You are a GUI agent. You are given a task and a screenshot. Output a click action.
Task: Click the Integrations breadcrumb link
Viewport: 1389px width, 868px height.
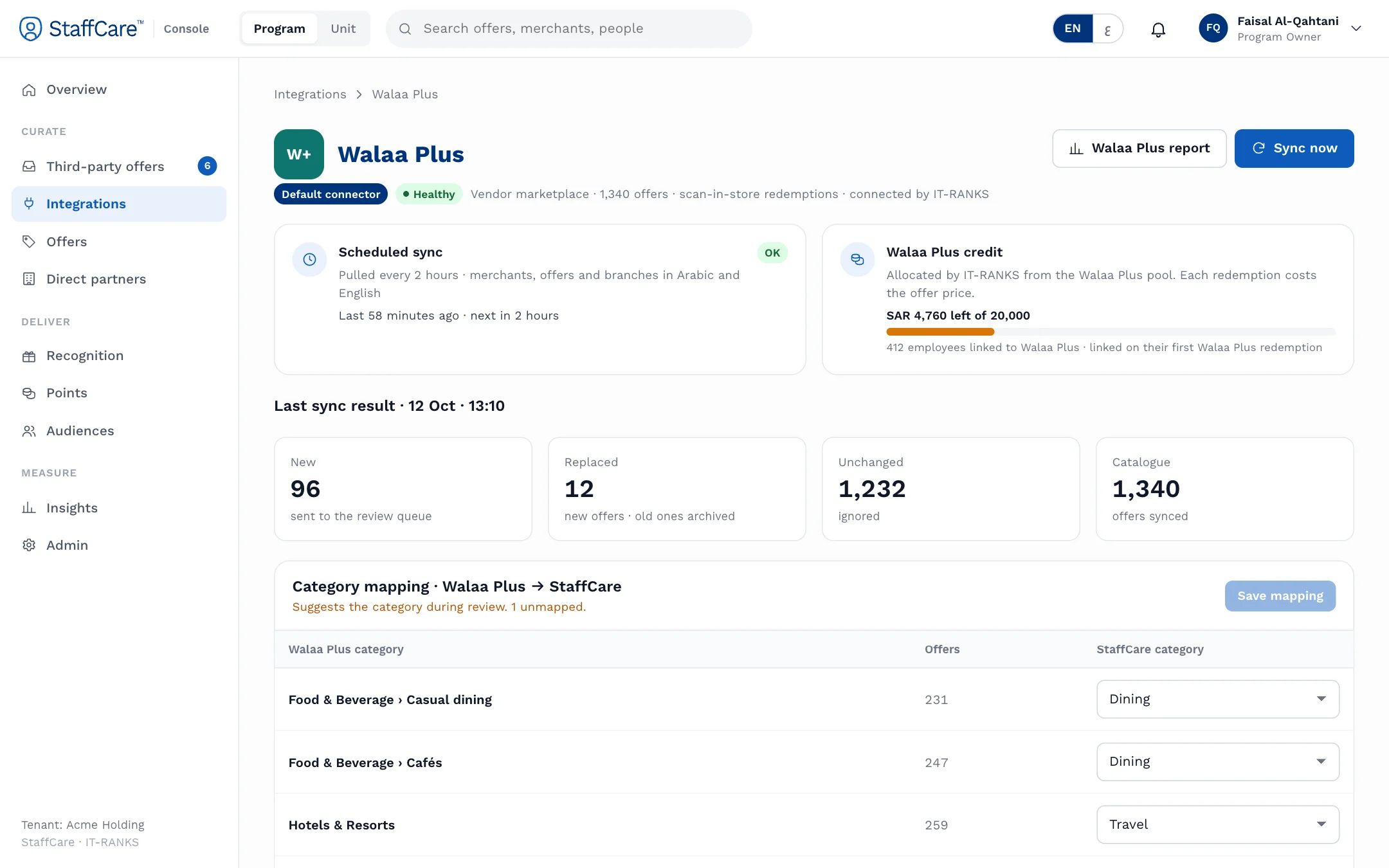coord(310,95)
